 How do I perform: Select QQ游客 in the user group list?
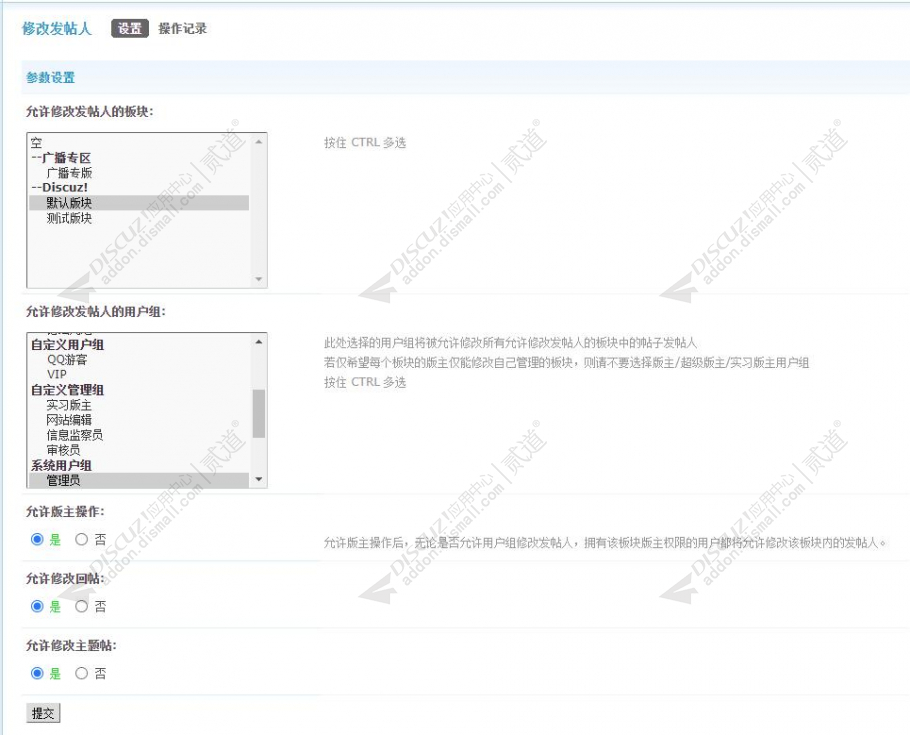[139, 359]
